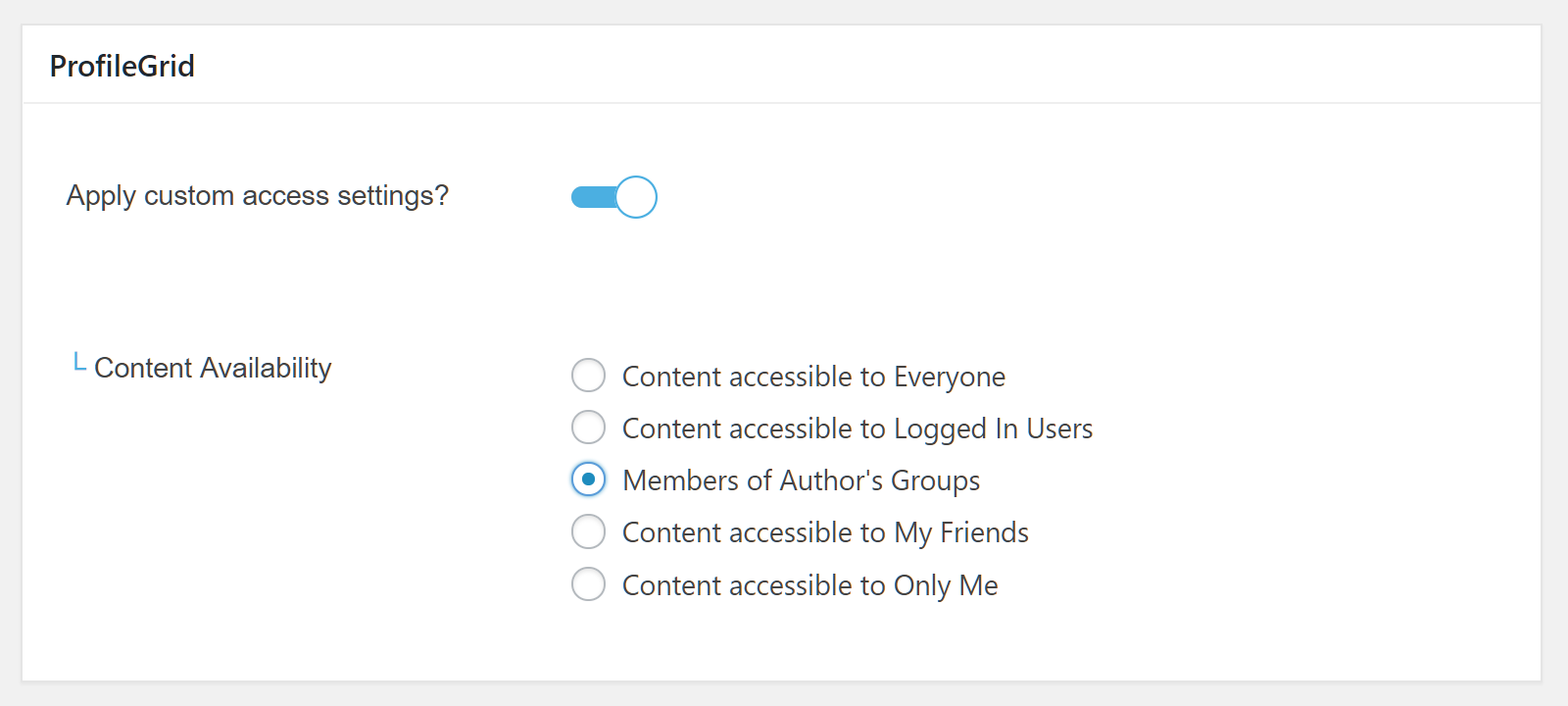
Task: Select Content accessible to Only Me
Action: click(x=588, y=584)
